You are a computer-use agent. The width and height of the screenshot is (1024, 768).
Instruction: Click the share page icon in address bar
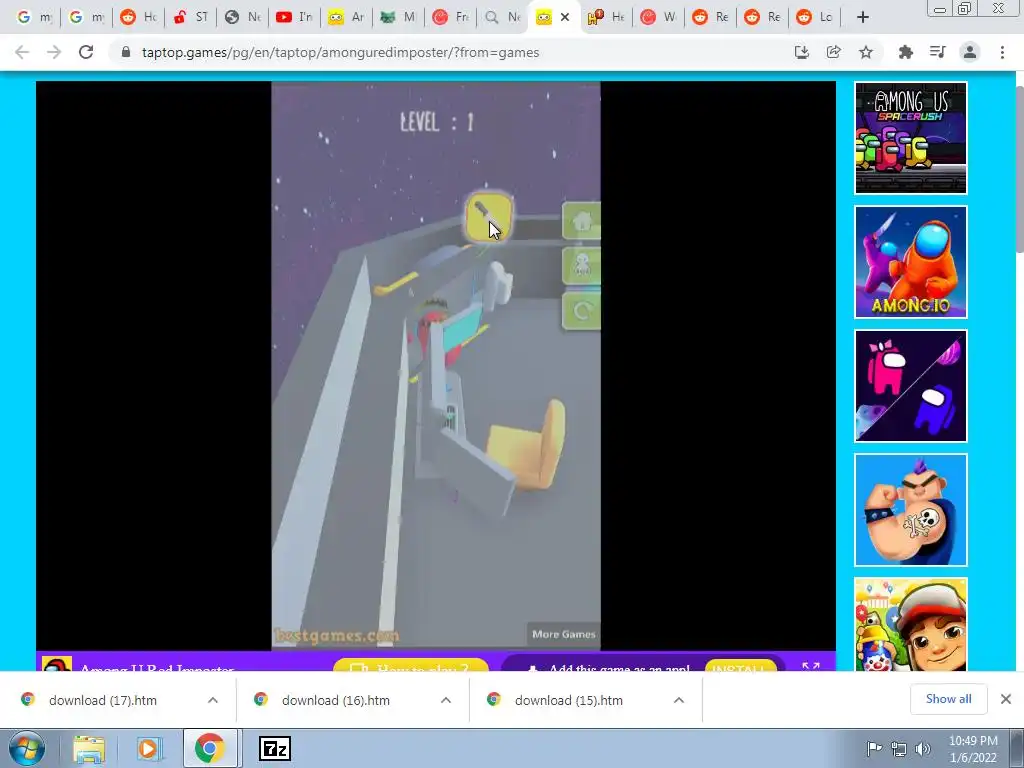point(833,52)
